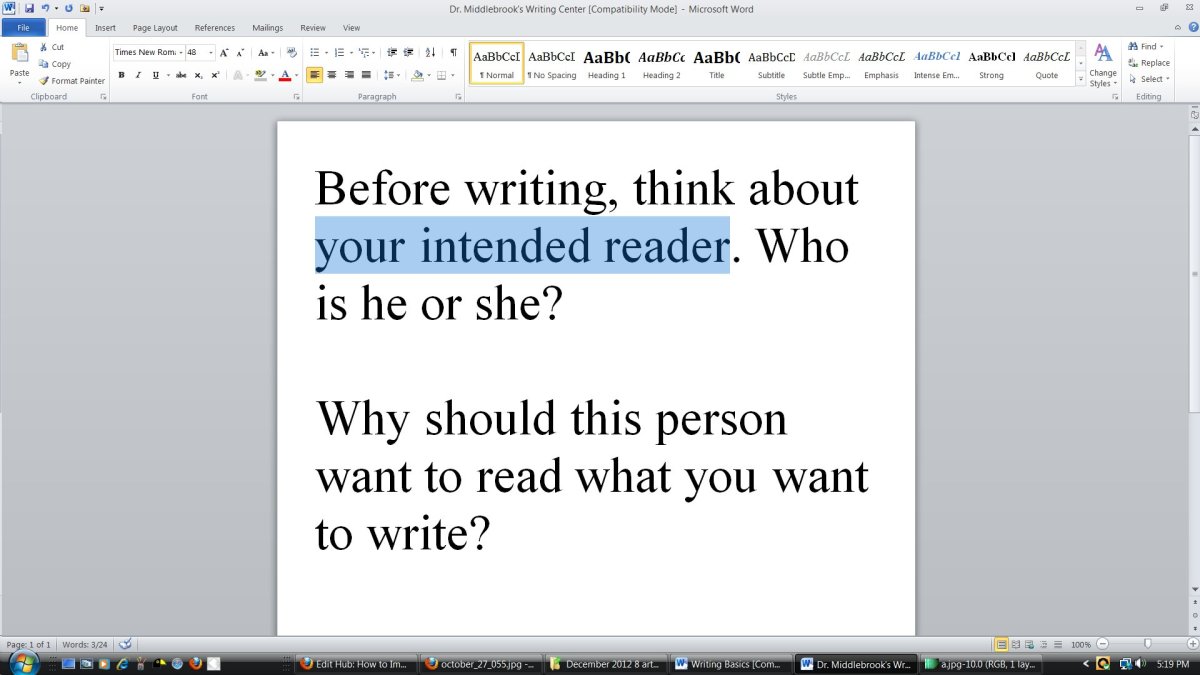Click the Subscript icon

coord(197,75)
